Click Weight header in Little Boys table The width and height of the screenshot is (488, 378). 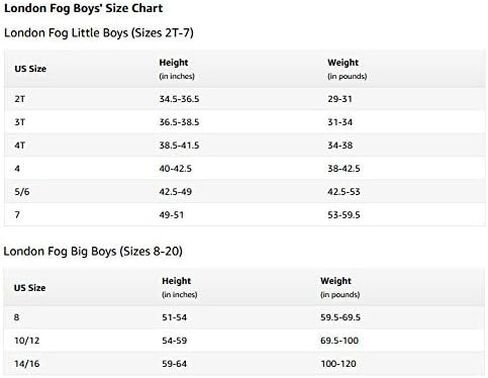(x=343, y=62)
